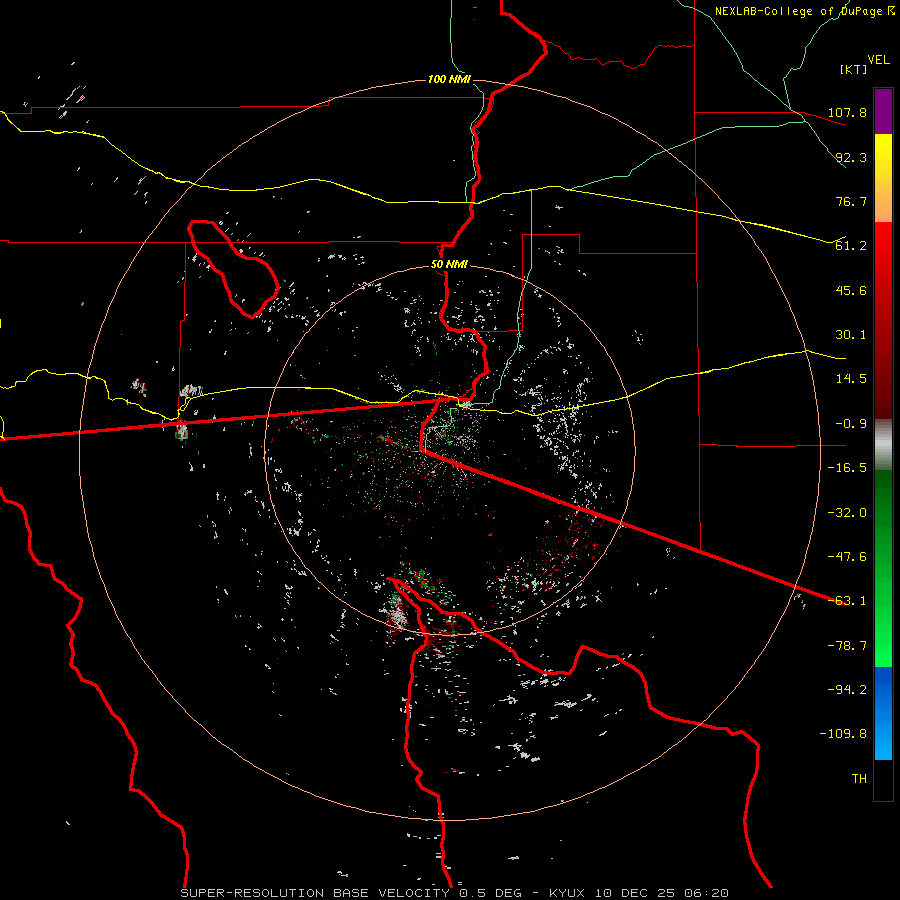
Task: Click the TH legend label
Action: coord(859,779)
